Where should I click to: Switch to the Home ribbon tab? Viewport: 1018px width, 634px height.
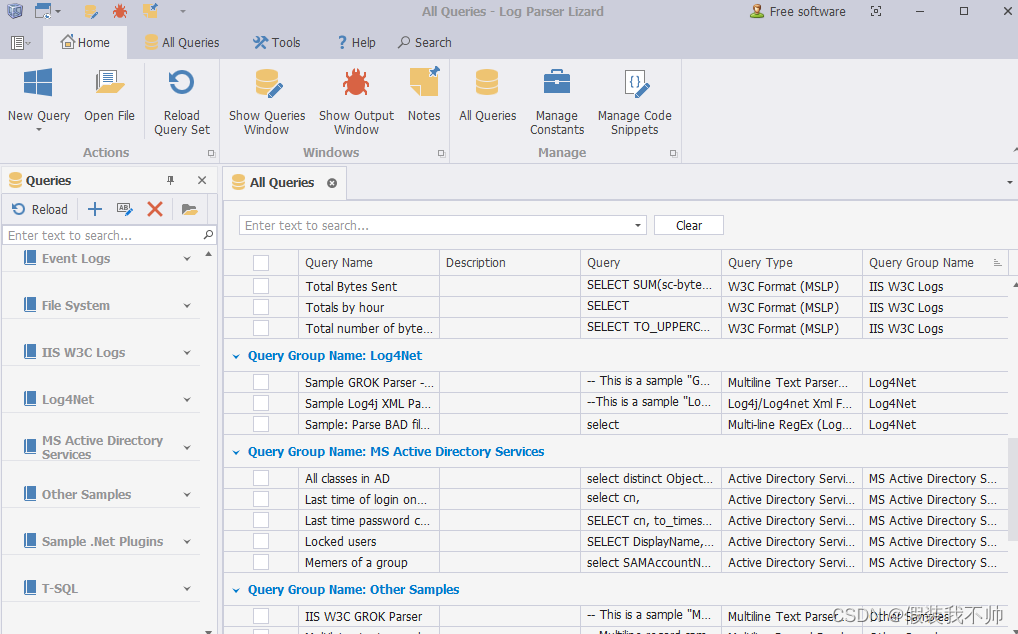pos(85,42)
